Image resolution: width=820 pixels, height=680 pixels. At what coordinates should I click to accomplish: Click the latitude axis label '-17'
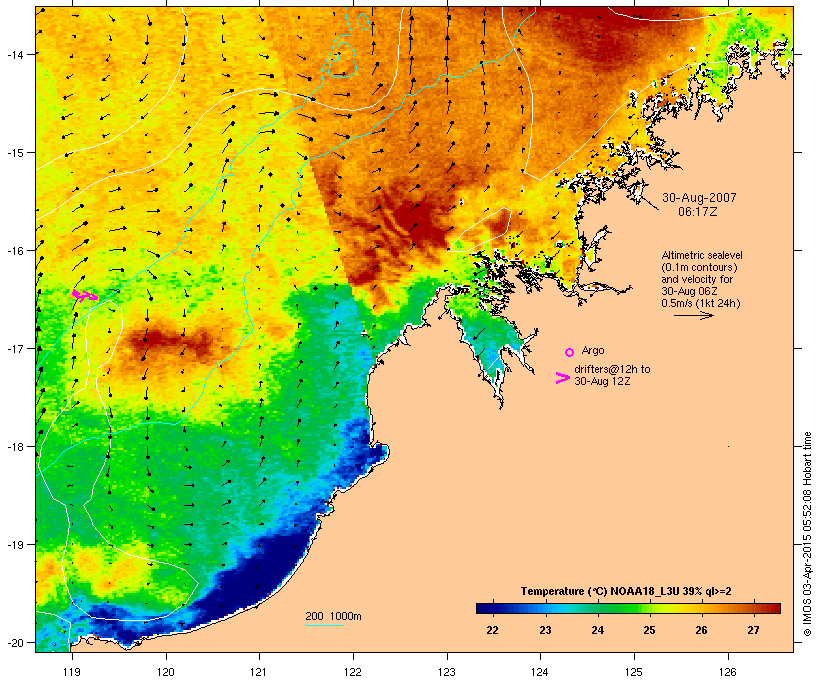15,349
